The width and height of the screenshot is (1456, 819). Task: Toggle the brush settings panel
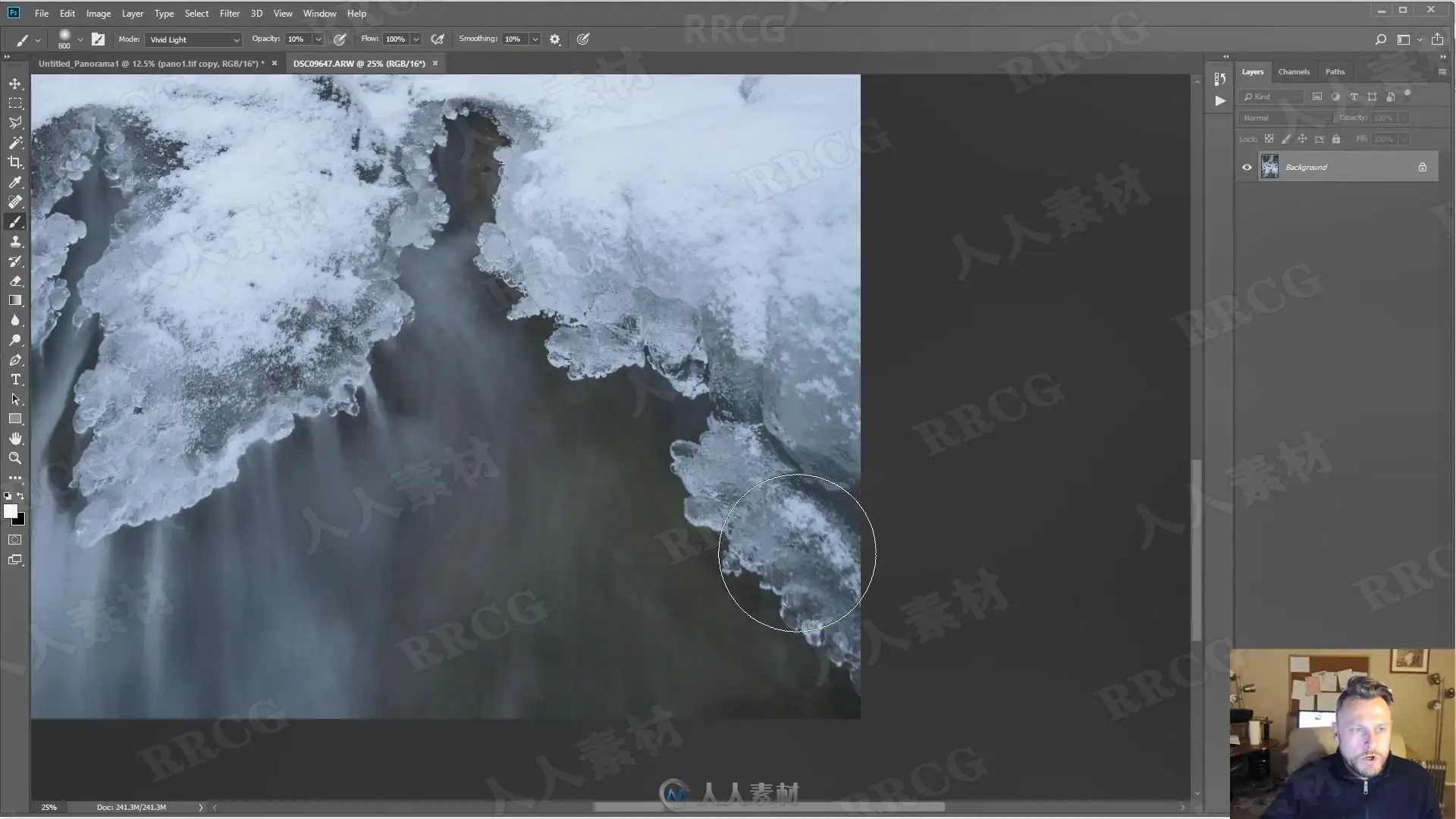(x=98, y=39)
